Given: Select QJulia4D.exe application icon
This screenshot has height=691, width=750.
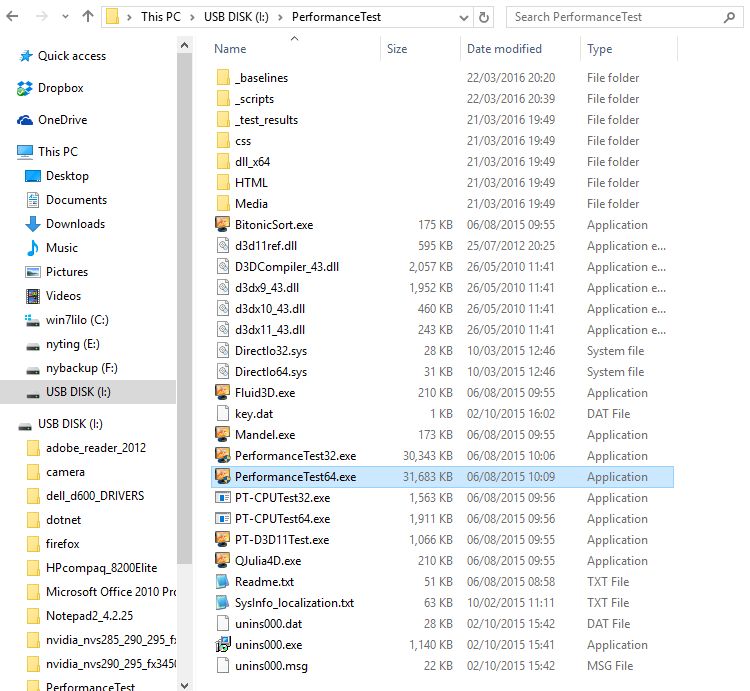Looking at the screenshot, I should [x=223, y=560].
